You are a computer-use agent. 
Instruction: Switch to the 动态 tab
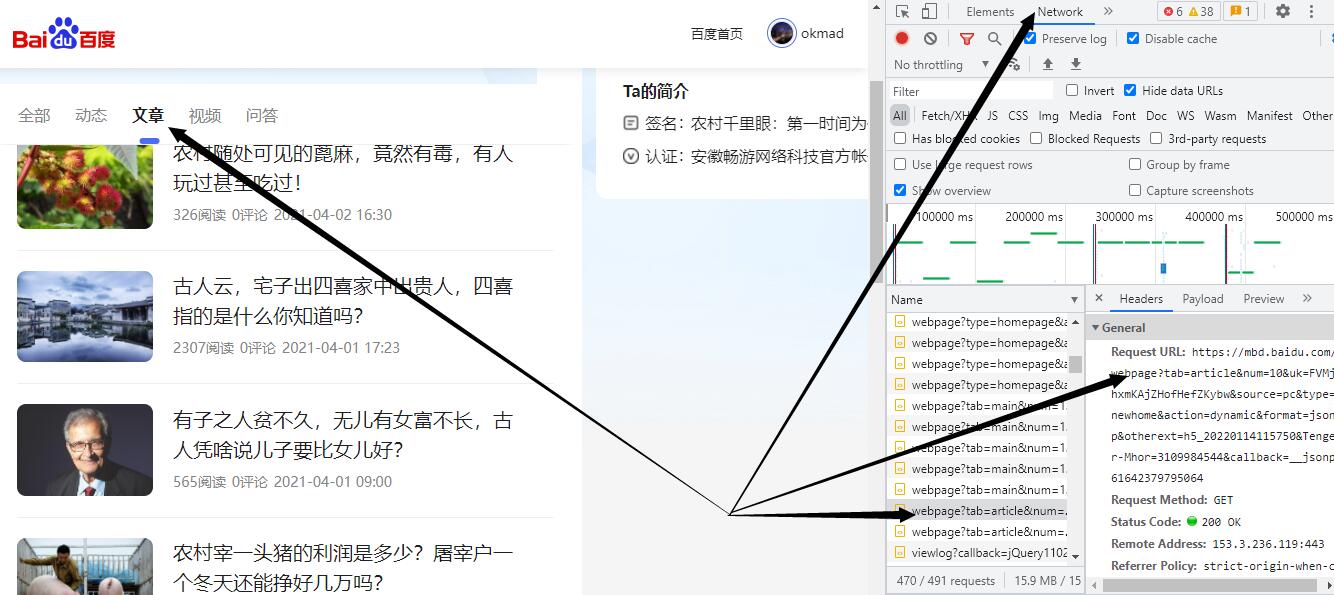pos(91,115)
